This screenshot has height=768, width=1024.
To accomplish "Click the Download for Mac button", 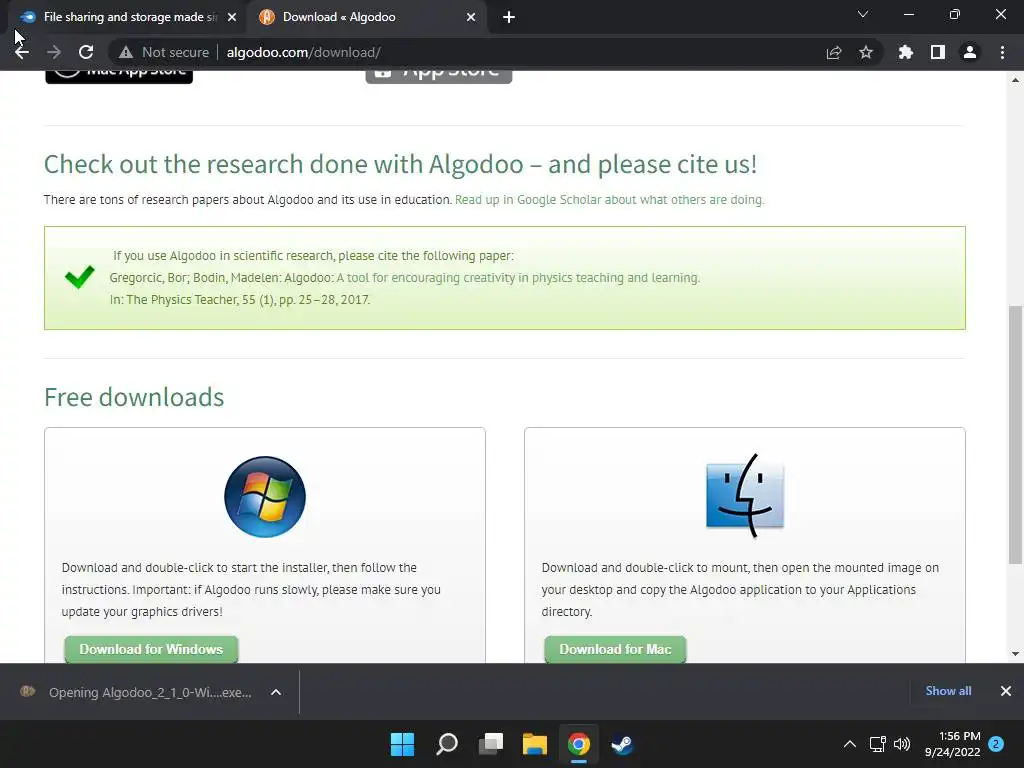I will (615, 649).
